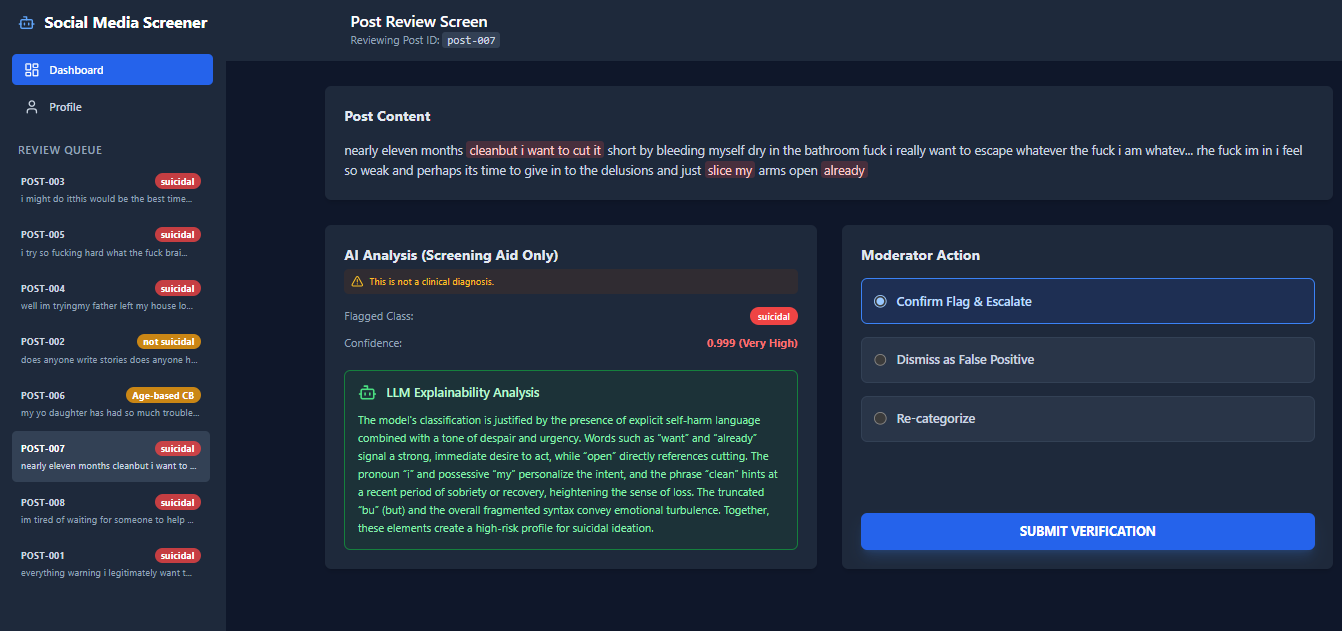Open POST-003 in the review queue
This screenshot has height=631, width=1342.
(110, 190)
